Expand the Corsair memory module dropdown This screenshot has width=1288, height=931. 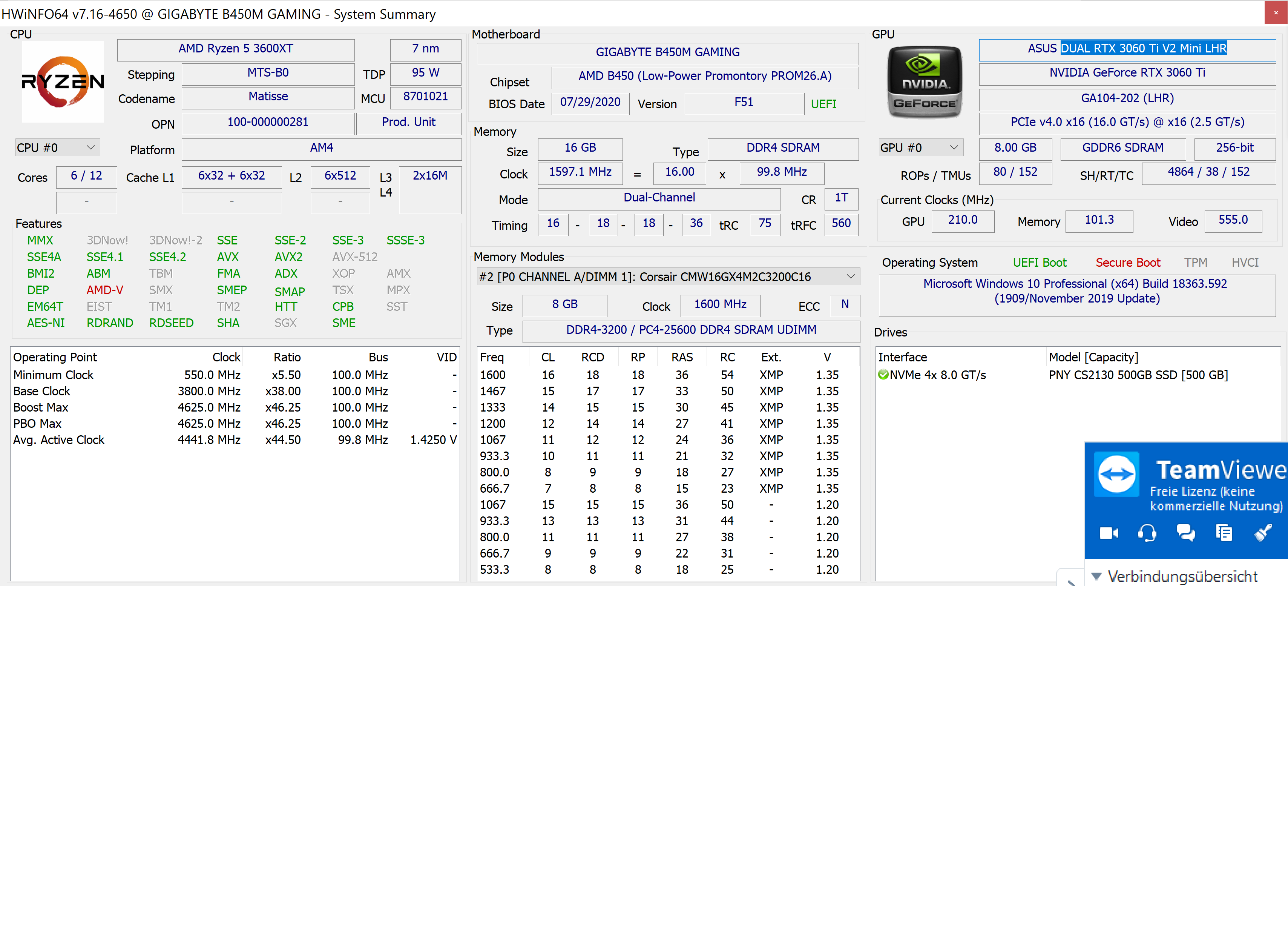(850, 277)
